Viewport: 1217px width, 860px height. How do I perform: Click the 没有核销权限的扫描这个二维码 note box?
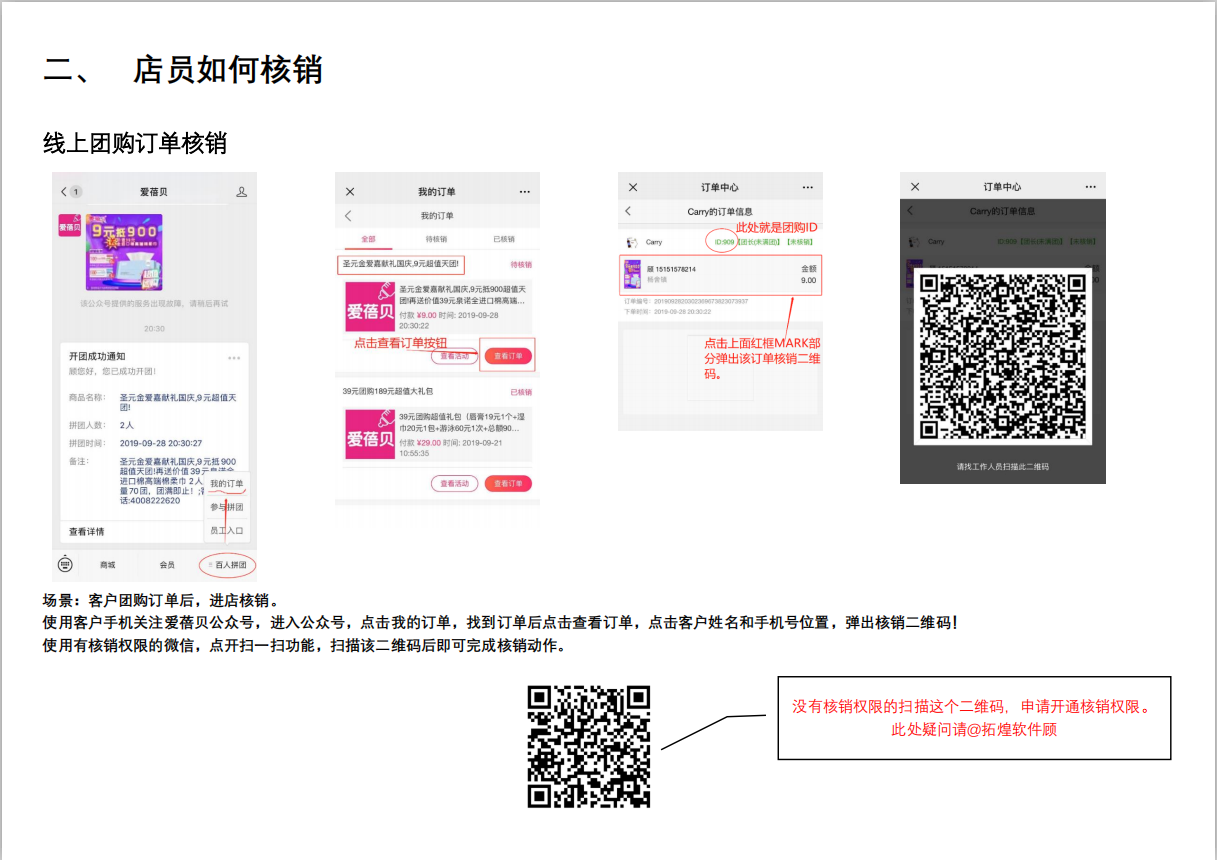974,718
